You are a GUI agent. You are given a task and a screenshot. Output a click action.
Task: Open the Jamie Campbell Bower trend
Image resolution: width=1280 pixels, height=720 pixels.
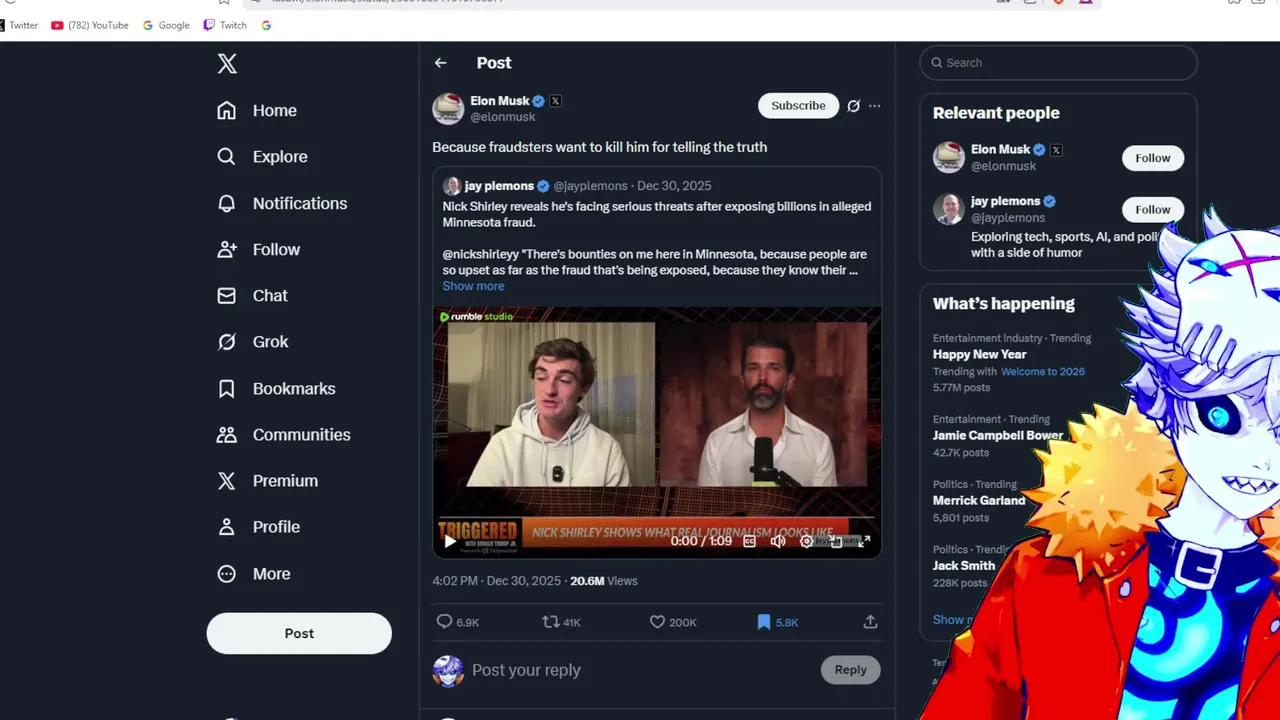998,435
